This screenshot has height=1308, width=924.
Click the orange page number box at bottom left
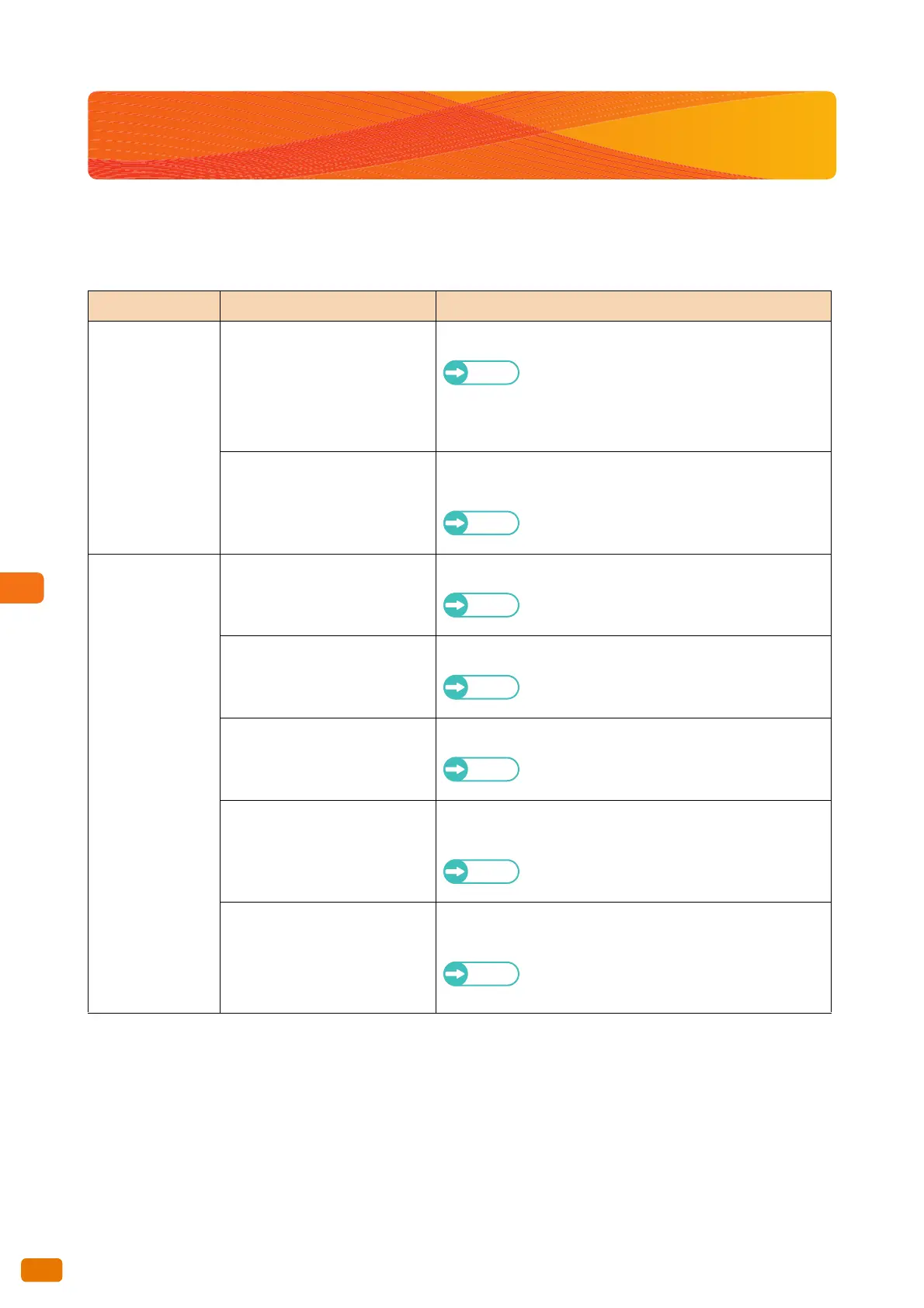[x=42, y=1270]
